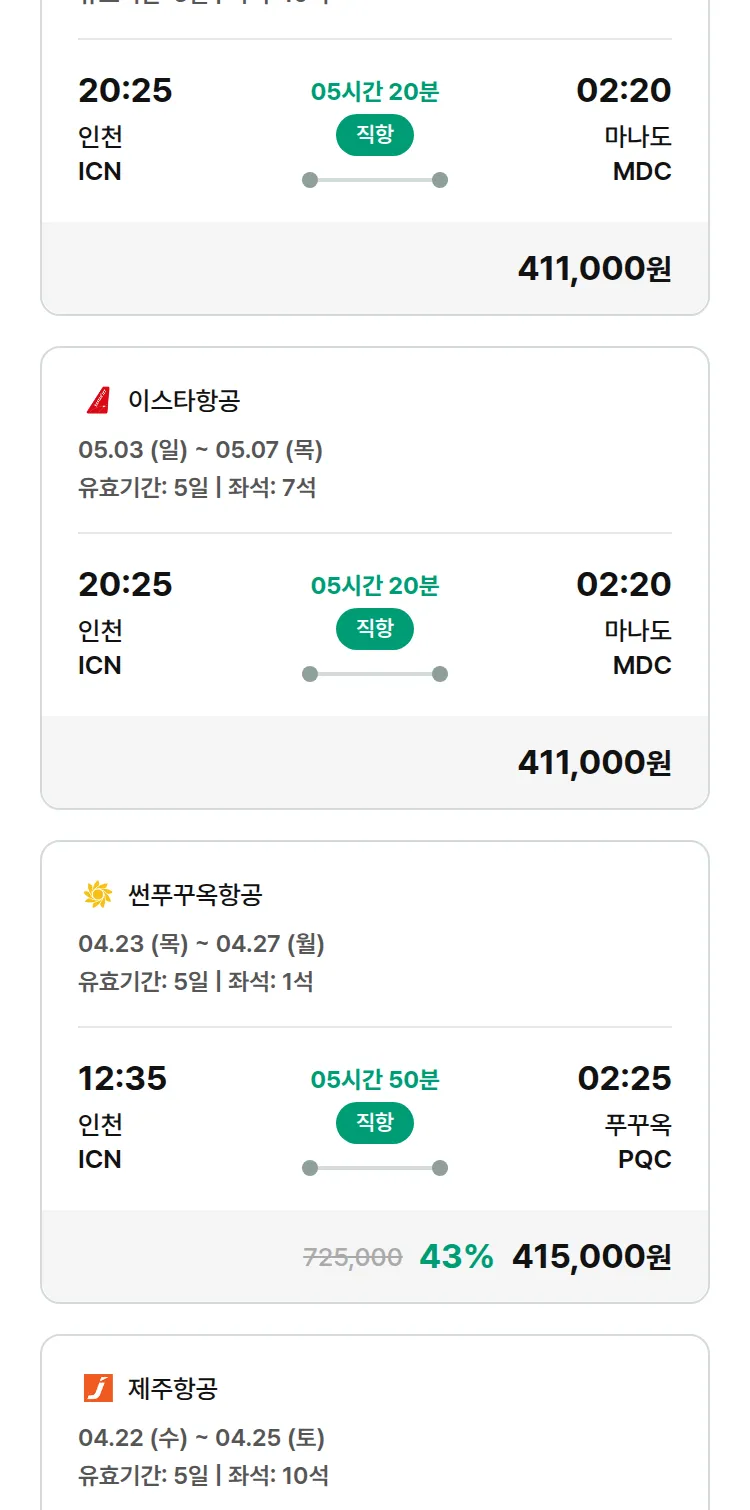Image resolution: width=750 pixels, height=1510 pixels.
Task: Click the route line in the 푸꾸옥 flight card
Action: [375, 1168]
